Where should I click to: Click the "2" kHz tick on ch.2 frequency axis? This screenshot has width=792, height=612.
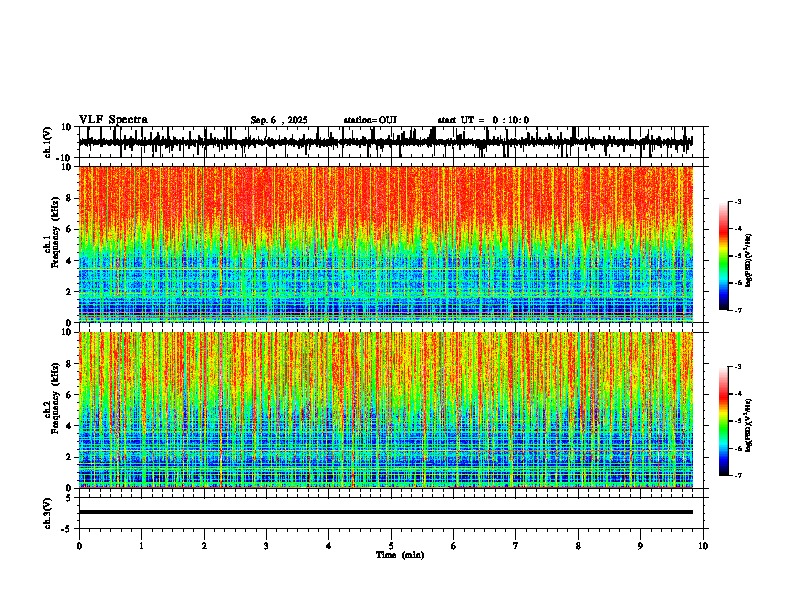pos(69,457)
